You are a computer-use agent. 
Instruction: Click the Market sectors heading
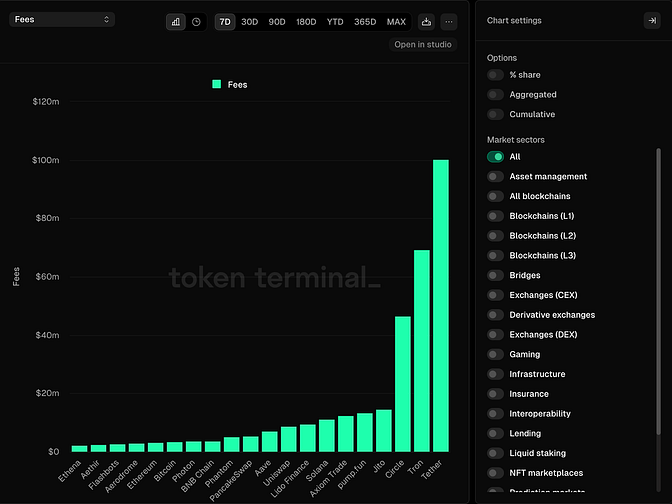click(516, 140)
